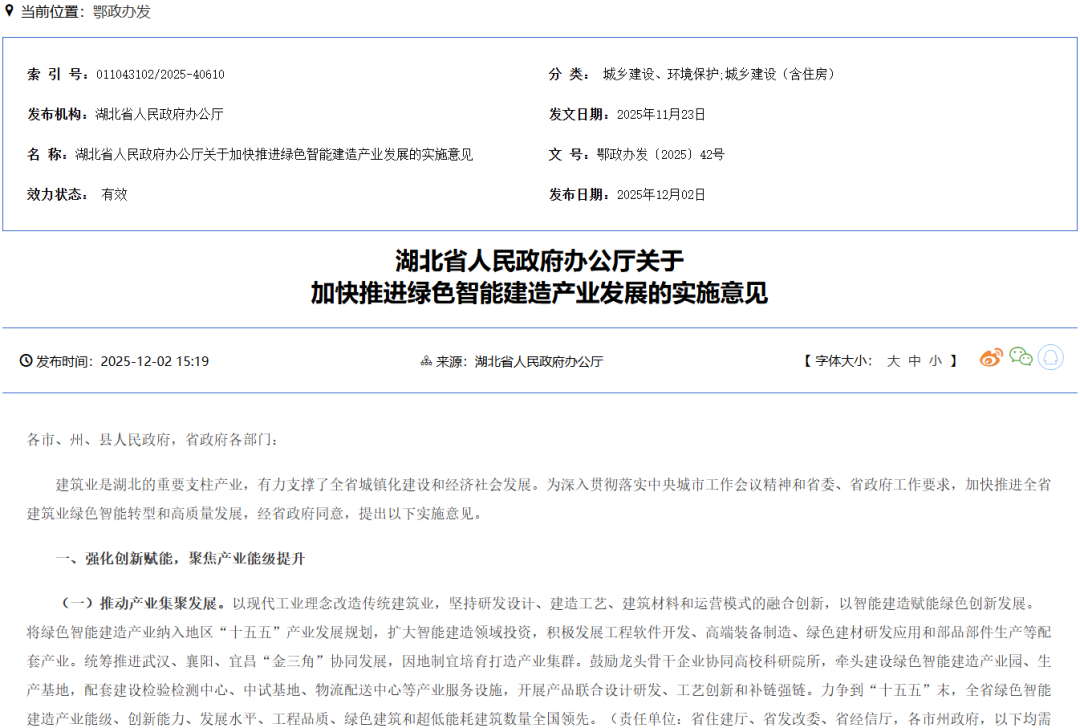Image resolution: width=1080 pixels, height=728 pixels.
Task: Click the clock icon beside 发布时间
Action: [x=27, y=360]
